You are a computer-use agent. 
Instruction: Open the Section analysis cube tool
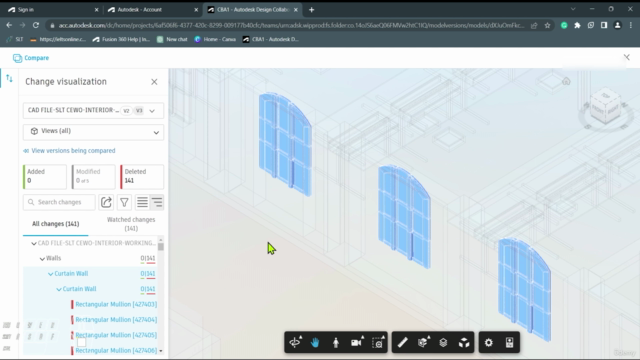click(423, 342)
